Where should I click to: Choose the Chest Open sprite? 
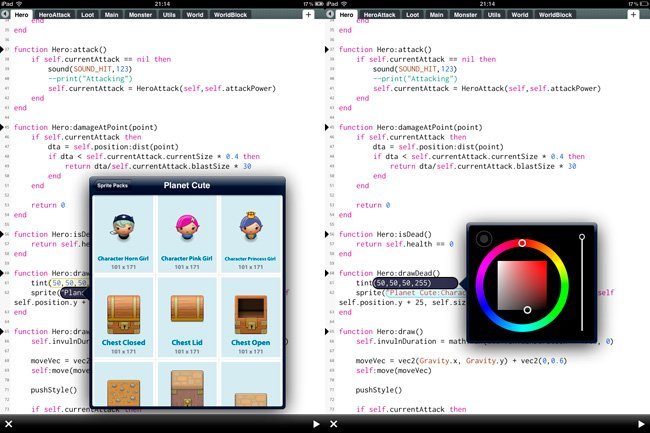tap(250, 317)
